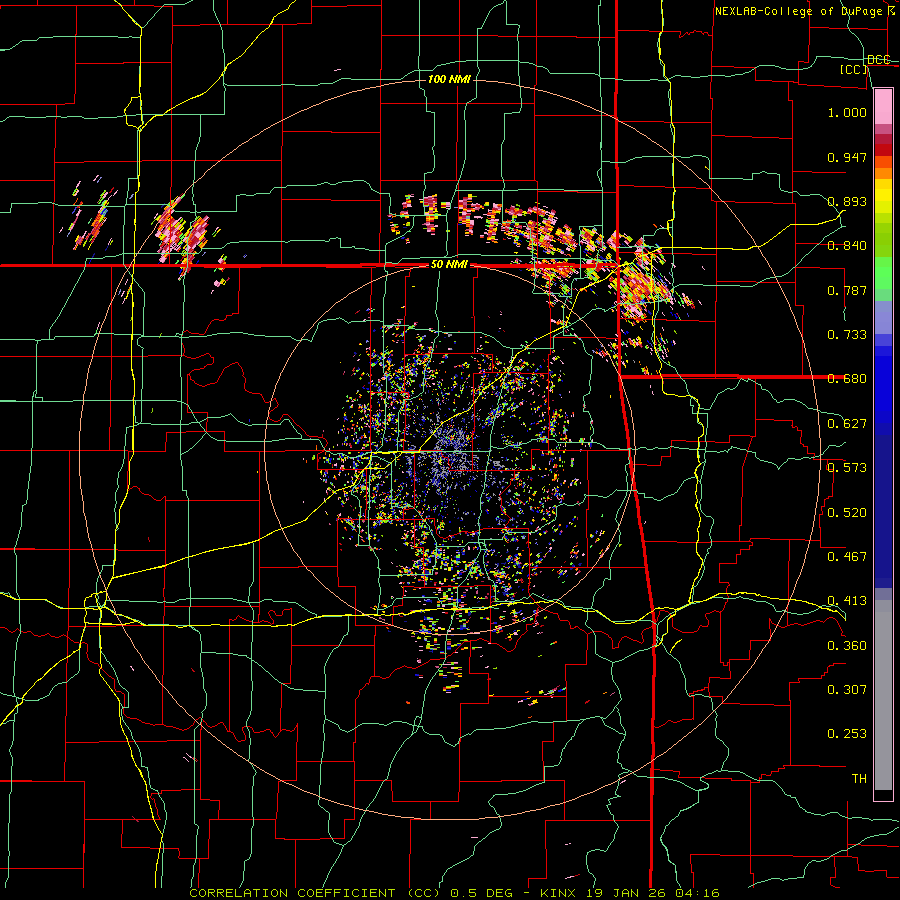Select the 0.627 legend value
Image resolution: width=900 pixels, height=900 pixels.
click(847, 424)
